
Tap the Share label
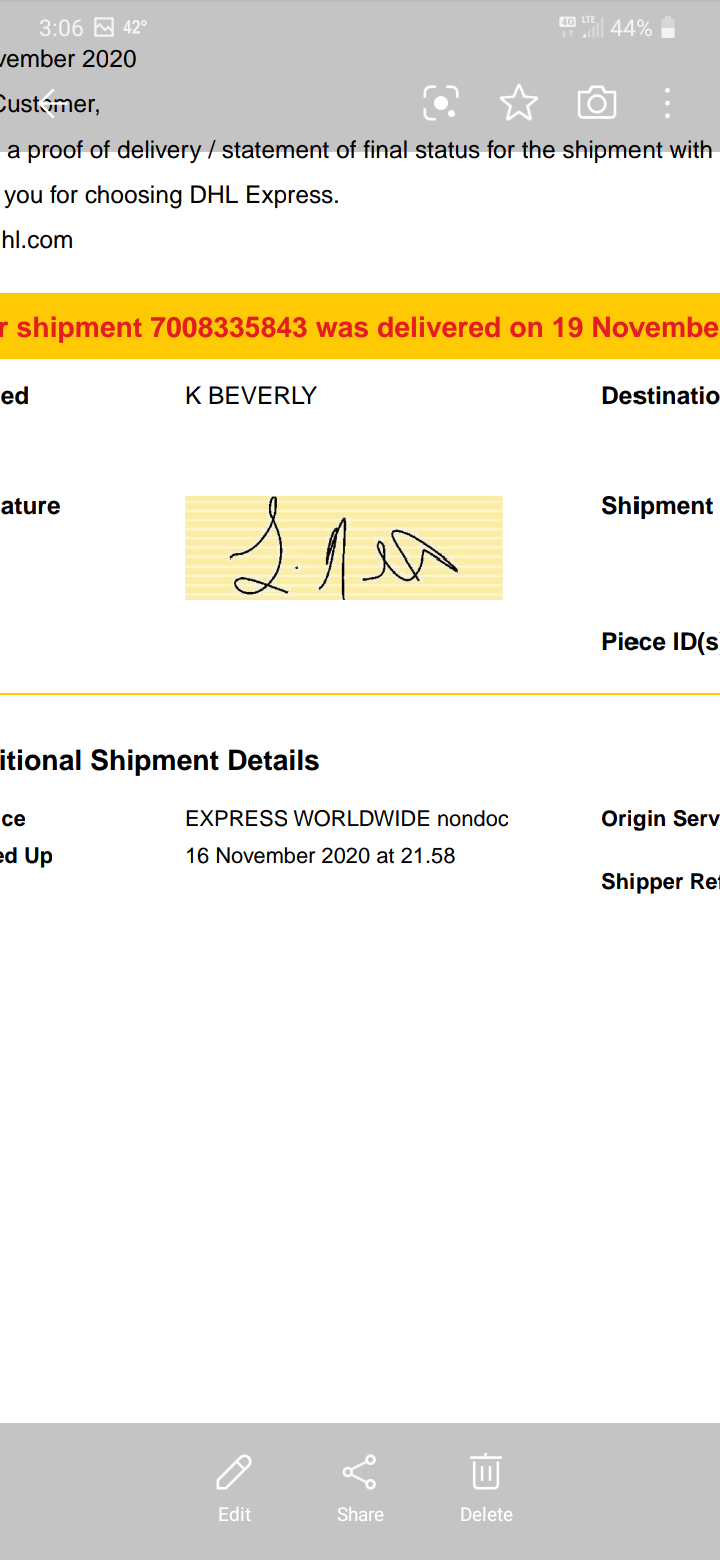[360, 1514]
